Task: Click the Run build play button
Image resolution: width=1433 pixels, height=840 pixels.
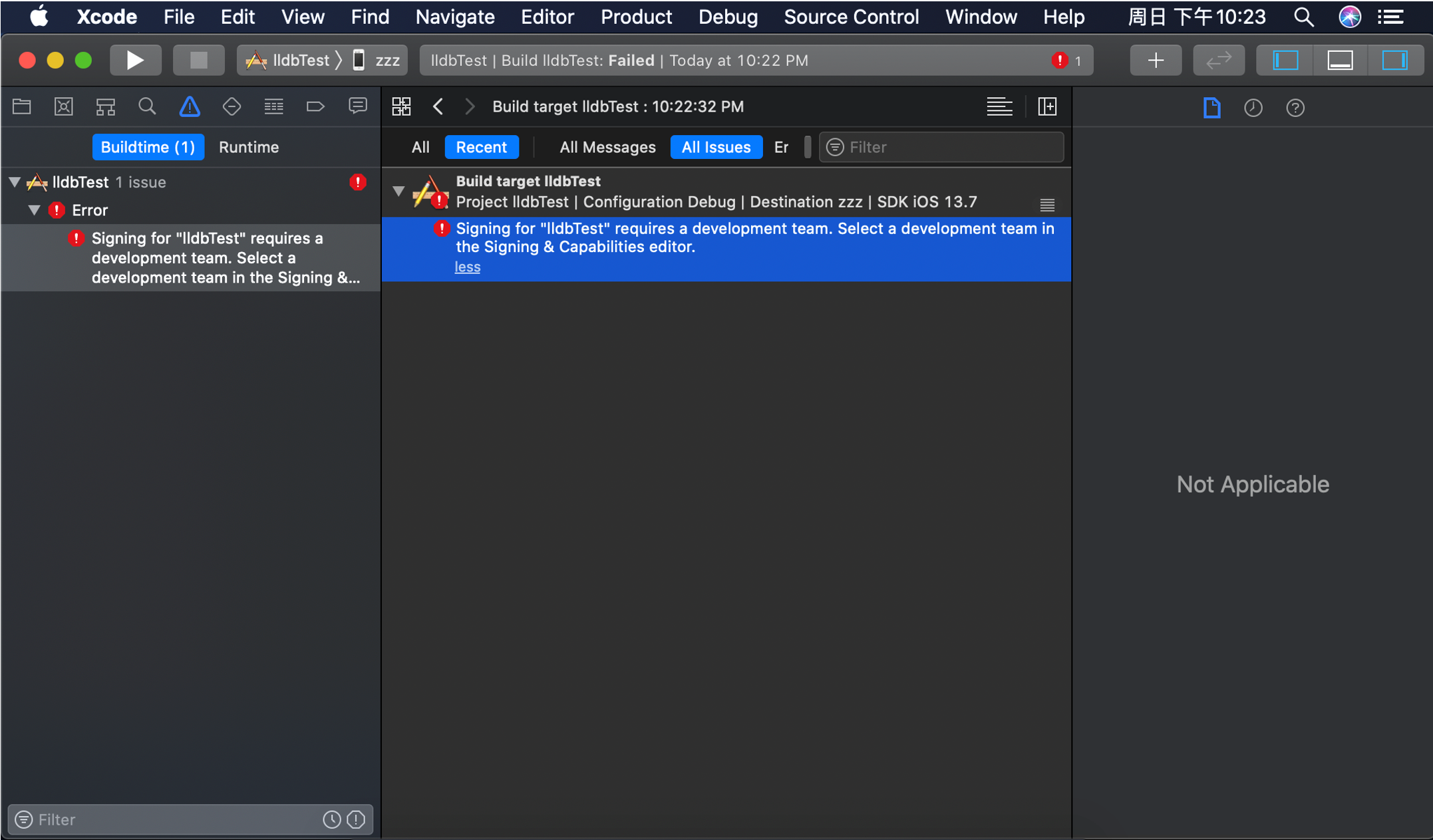Action: [x=135, y=61]
